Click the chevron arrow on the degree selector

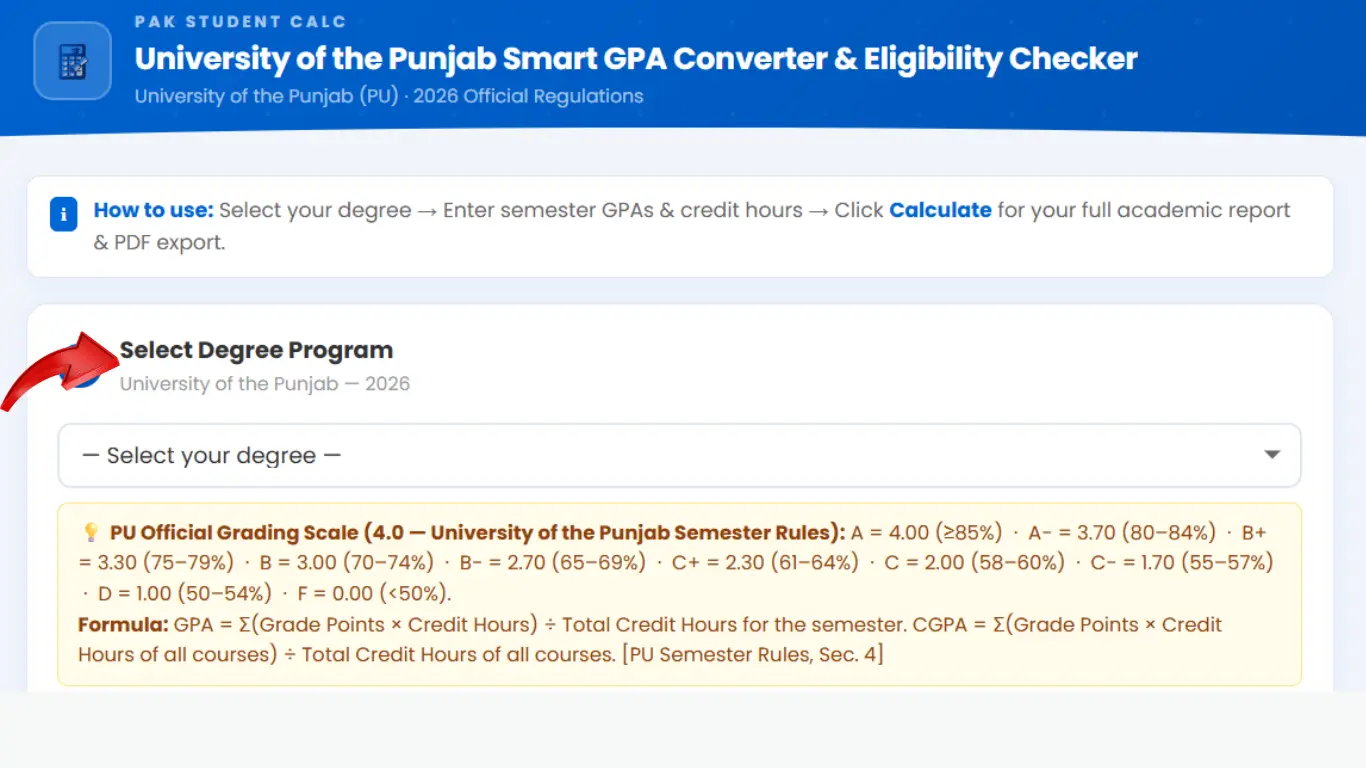(1271, 455)
